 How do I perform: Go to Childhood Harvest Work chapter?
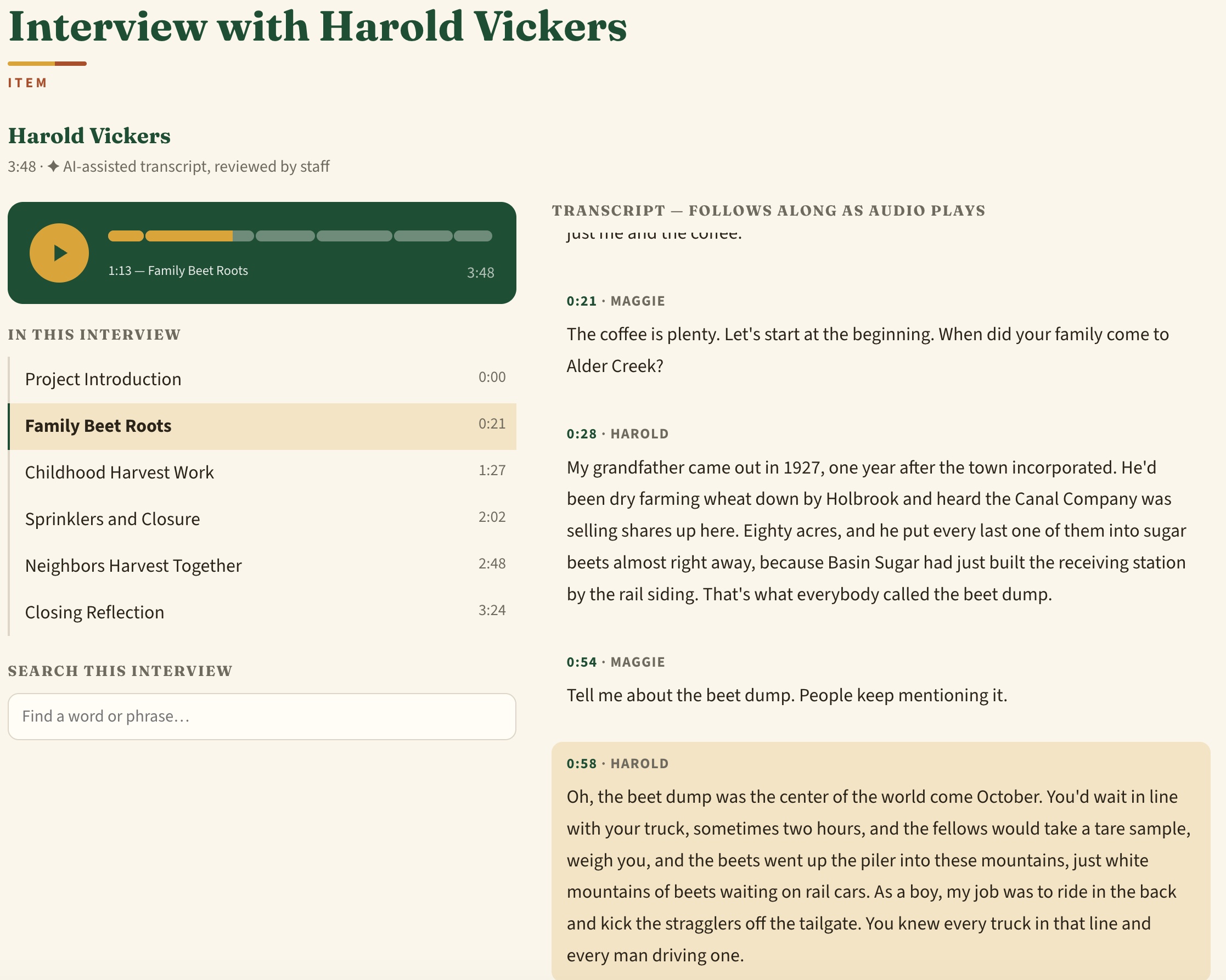263,472
